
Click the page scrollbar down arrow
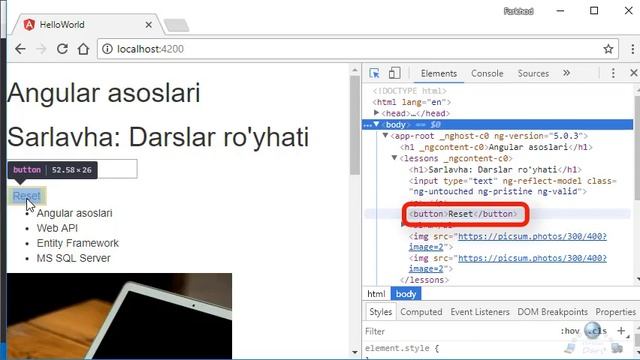click(355, 352)
